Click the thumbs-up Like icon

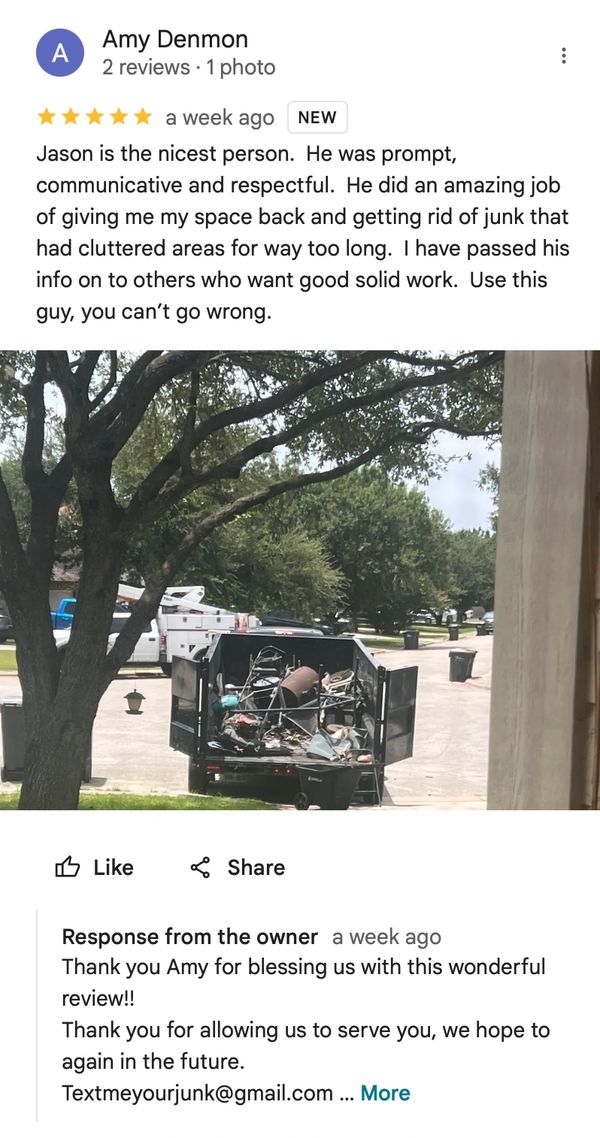click(67, 867)
